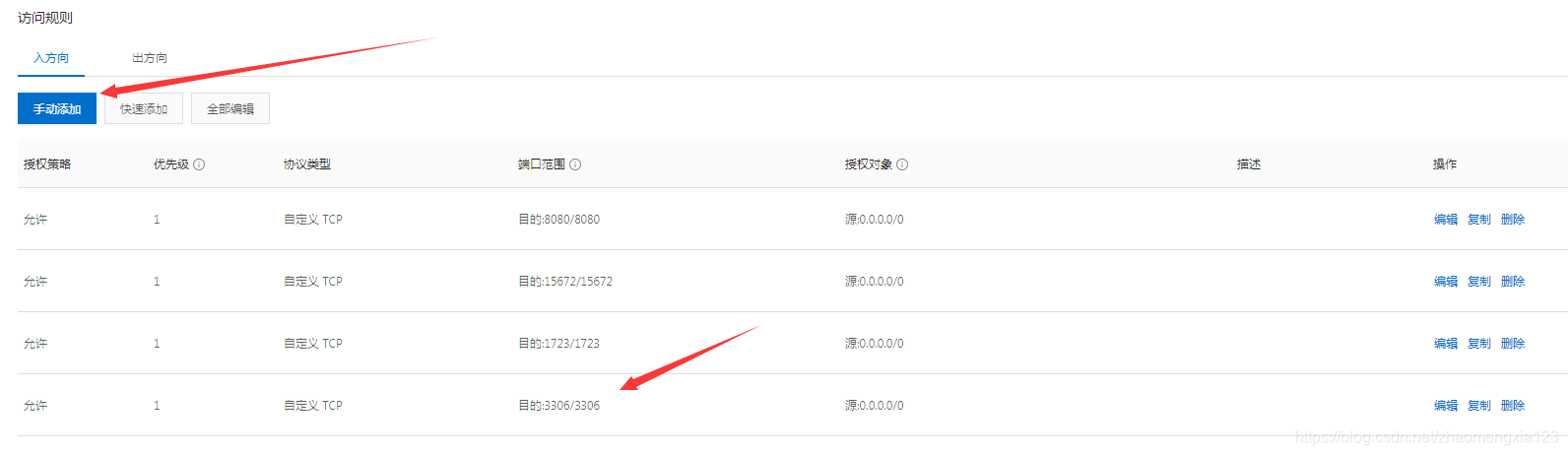The width and height of the screenshot is (1568, 455).
Task: Delete the rule for port 15672/15672
Action: tap(1513, 282)
